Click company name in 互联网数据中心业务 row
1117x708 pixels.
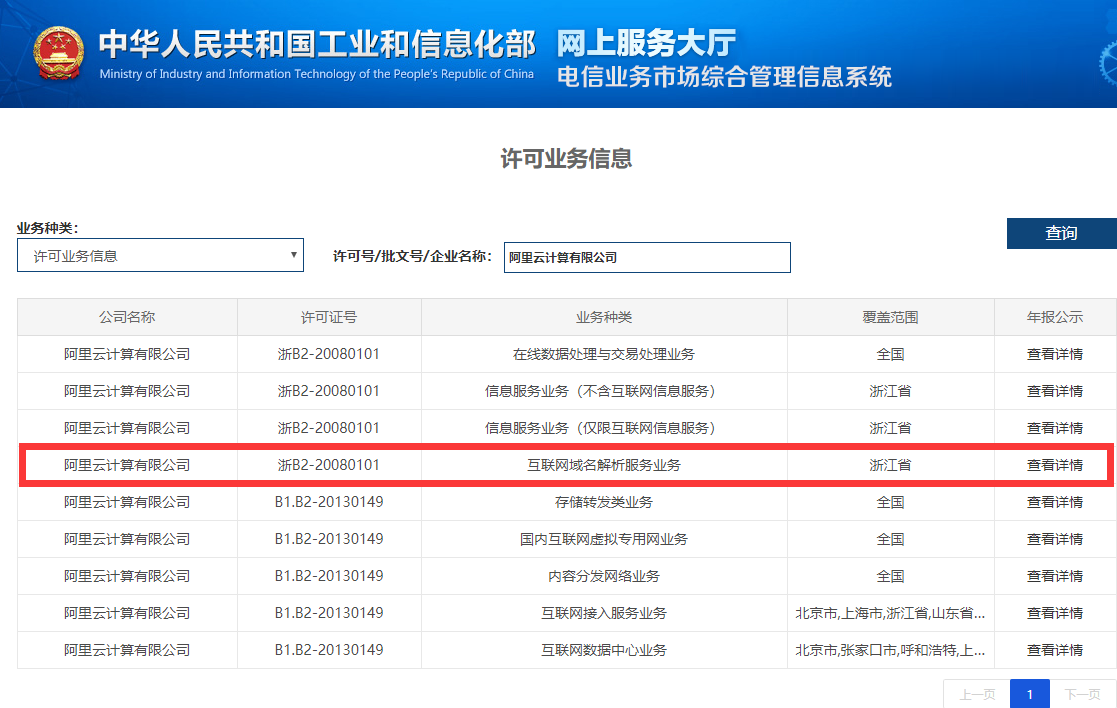click(127, 650)
